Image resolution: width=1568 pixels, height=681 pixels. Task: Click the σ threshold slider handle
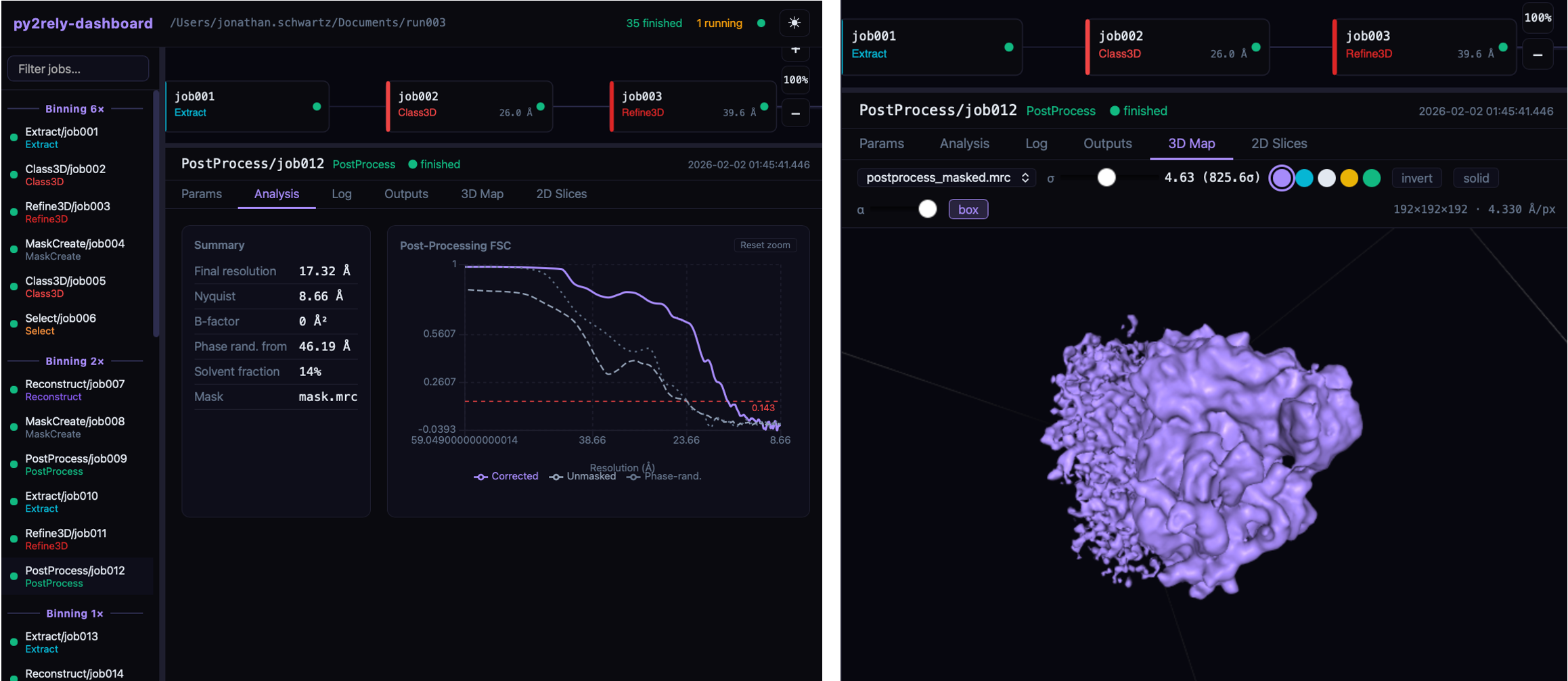click(x=1106, y=177)
